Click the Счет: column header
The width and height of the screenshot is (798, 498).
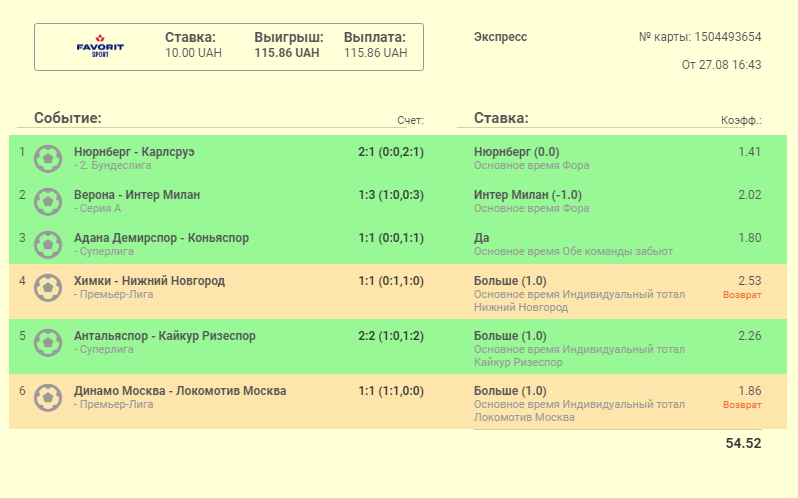tap(410, 120)
